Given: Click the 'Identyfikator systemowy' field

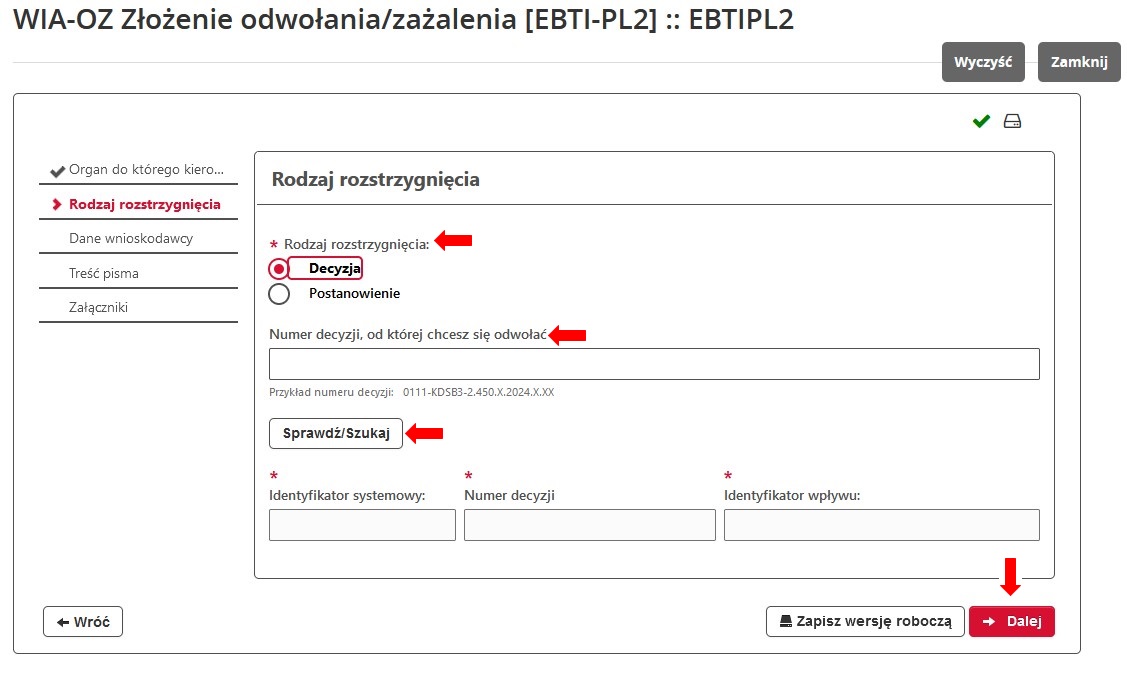Looking at the screenshot, I should pos(362,524).
